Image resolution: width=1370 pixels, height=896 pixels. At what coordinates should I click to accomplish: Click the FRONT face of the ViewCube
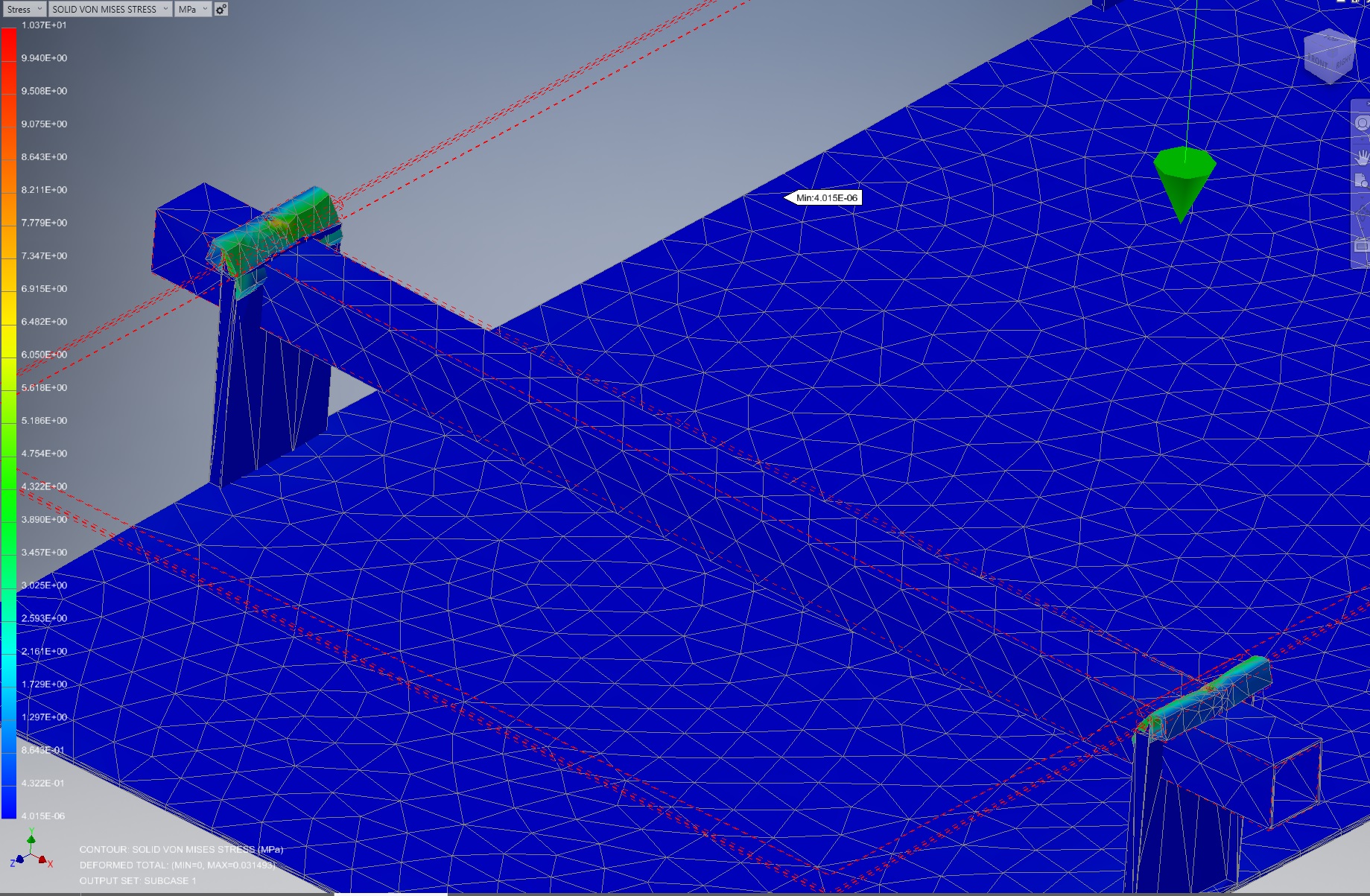1318,61
